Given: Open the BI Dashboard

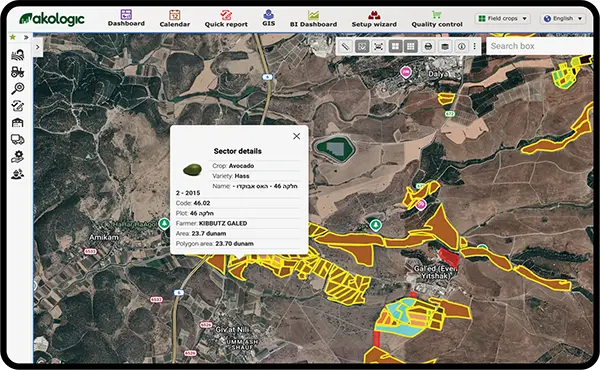Looking at the screenshot, I should tap(313, 19).
